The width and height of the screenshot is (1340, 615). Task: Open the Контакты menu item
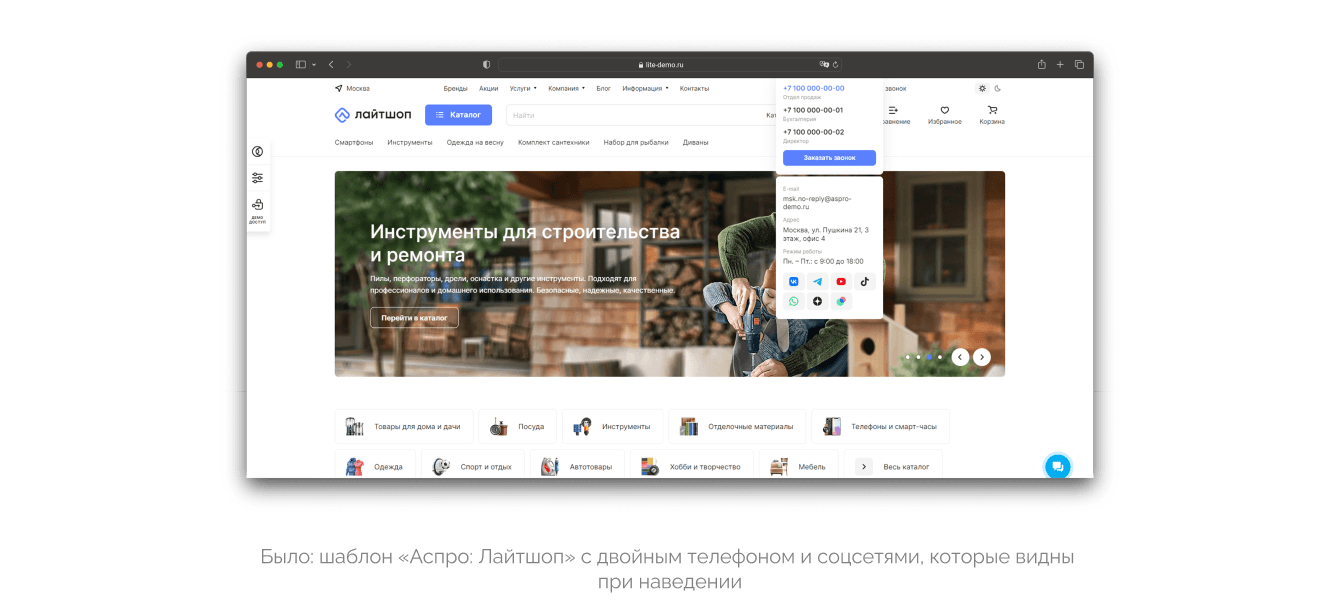(x=694, y=88)
